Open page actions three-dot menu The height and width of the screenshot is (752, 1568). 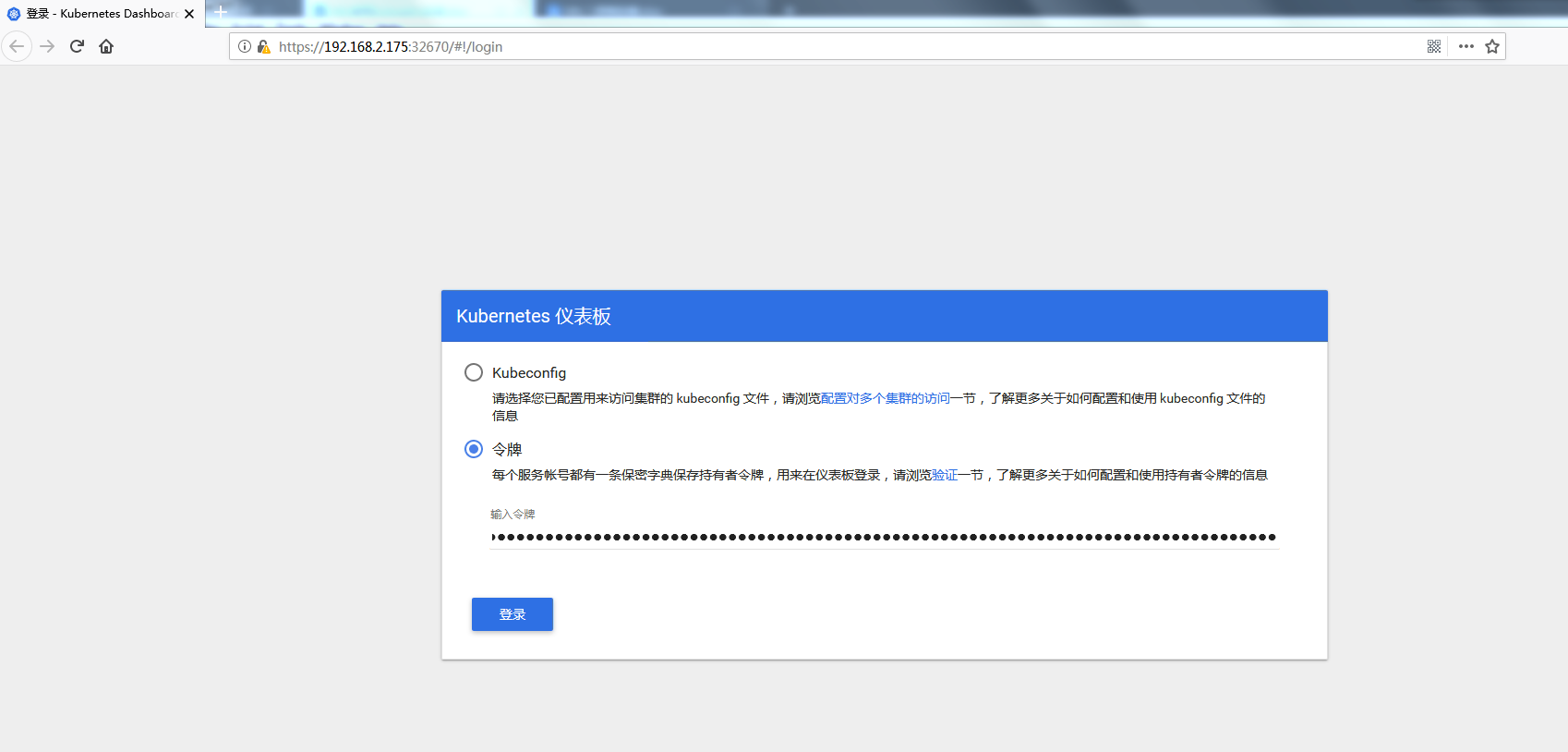[x=1466, y=46]
